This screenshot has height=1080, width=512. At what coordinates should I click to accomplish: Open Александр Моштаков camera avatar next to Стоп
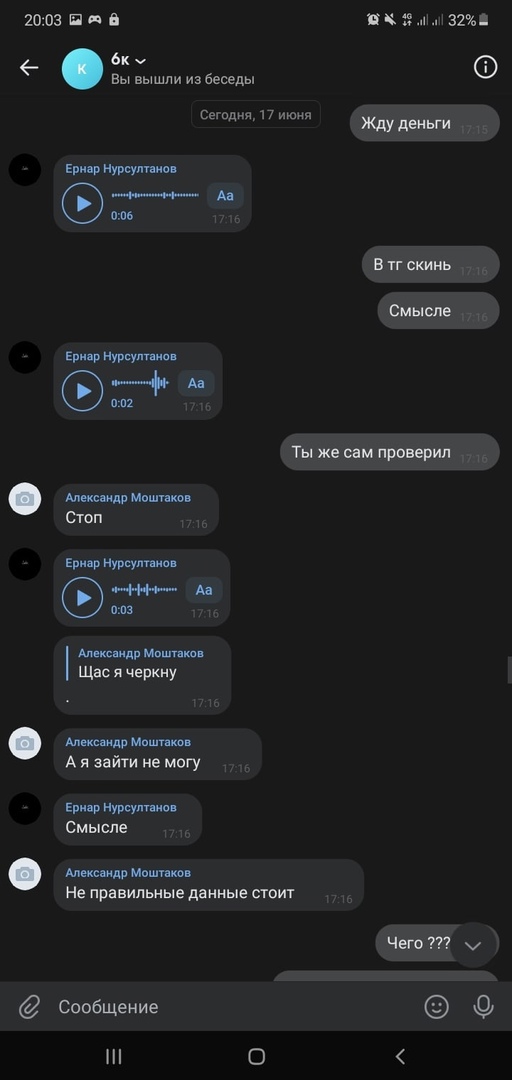point(25,499)
